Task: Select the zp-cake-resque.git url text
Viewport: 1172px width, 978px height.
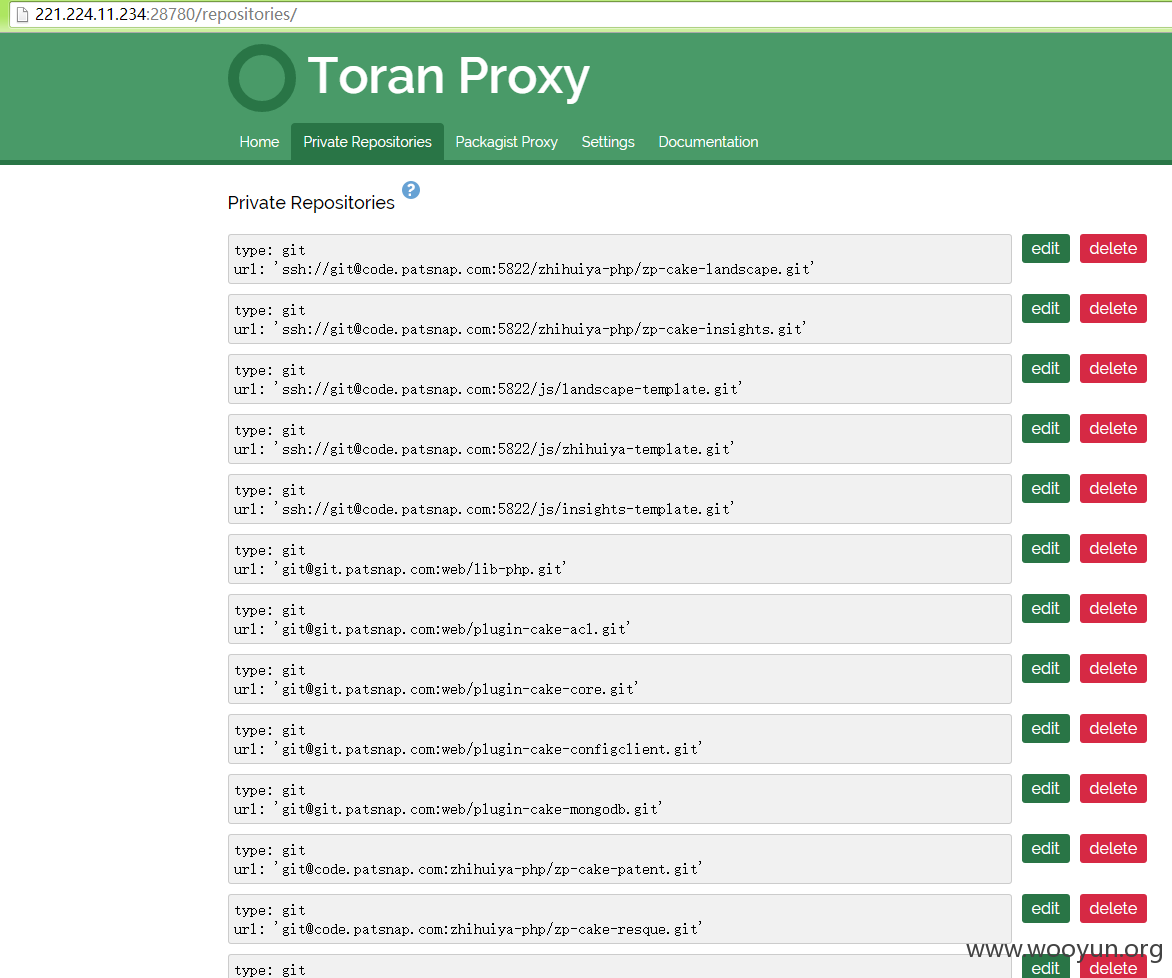Action: (468, 929)
